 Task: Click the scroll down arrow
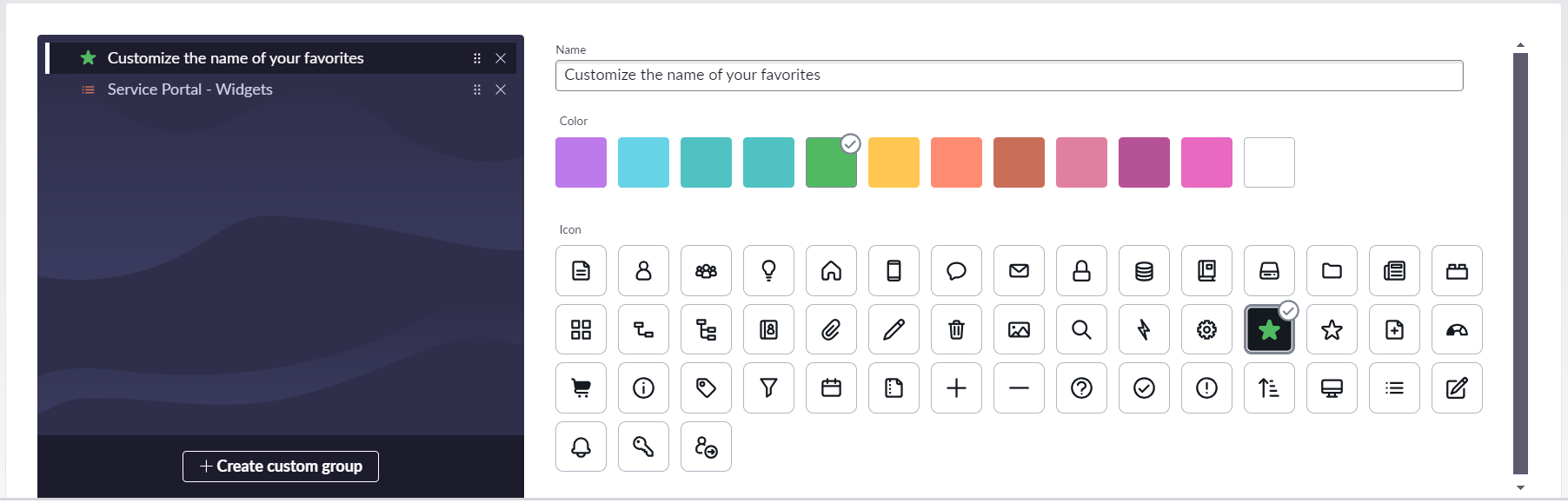pyautogui.click(x=1520, y=488)
